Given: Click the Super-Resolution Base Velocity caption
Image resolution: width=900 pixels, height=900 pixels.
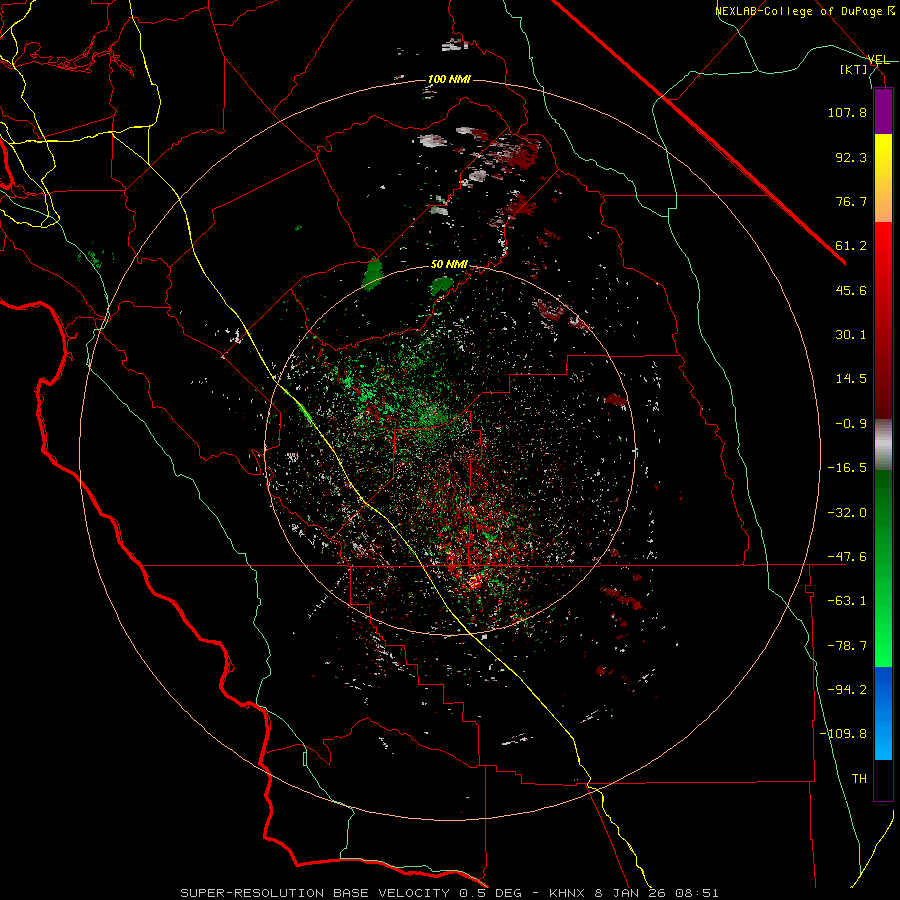Looking at the screenshot, I should (449, 893).
